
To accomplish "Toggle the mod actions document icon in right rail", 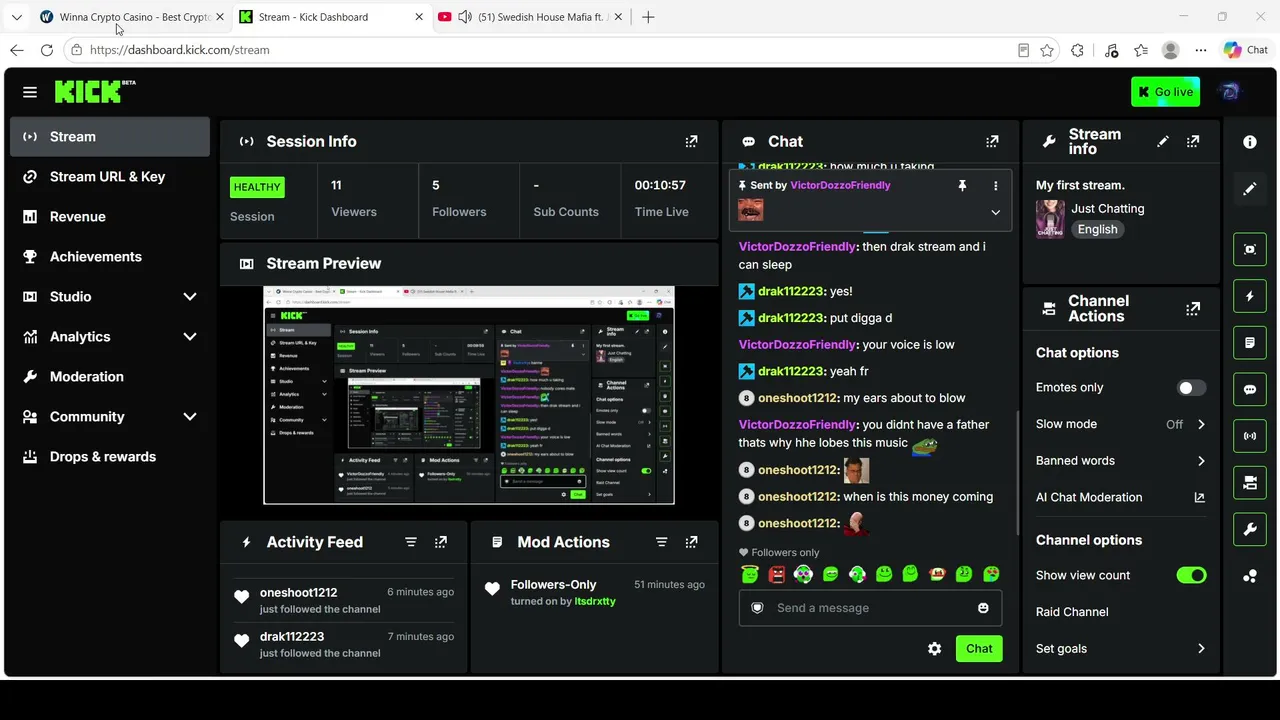I will [x=1250, y=343].
